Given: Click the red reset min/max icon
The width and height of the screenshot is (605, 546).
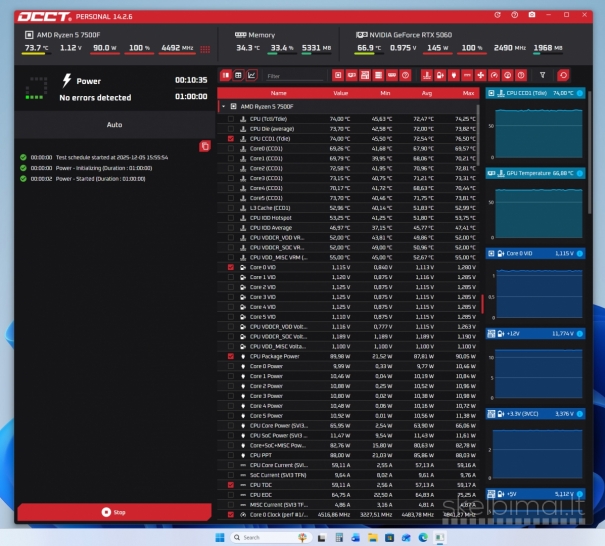Looking at the screenshot, I should click(x=564, y=75).
